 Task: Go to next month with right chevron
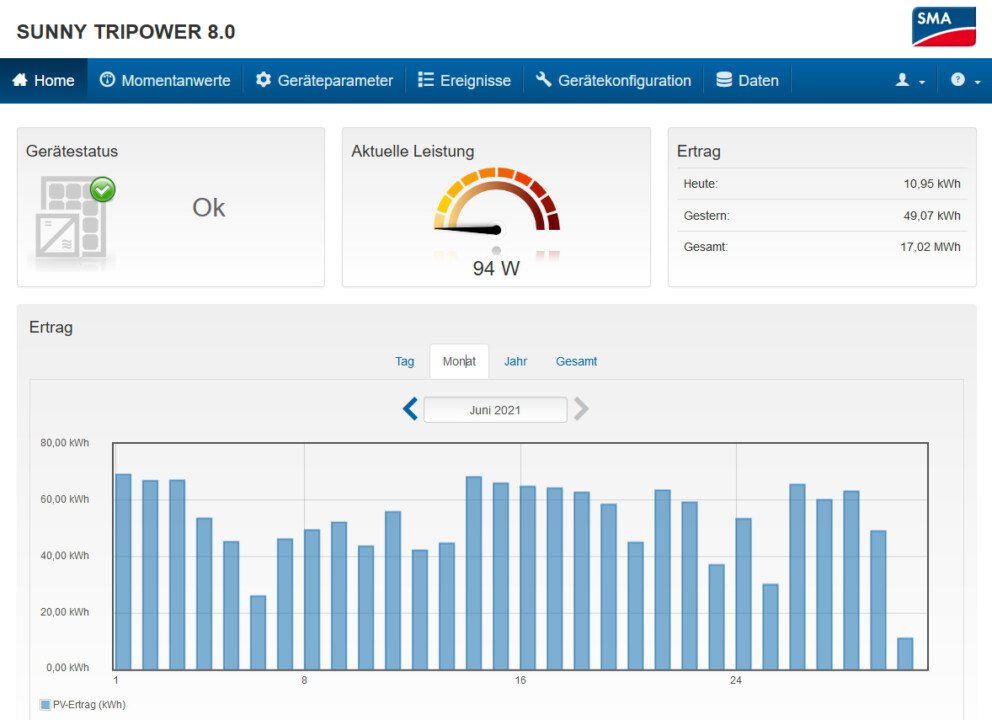(581, 409)
